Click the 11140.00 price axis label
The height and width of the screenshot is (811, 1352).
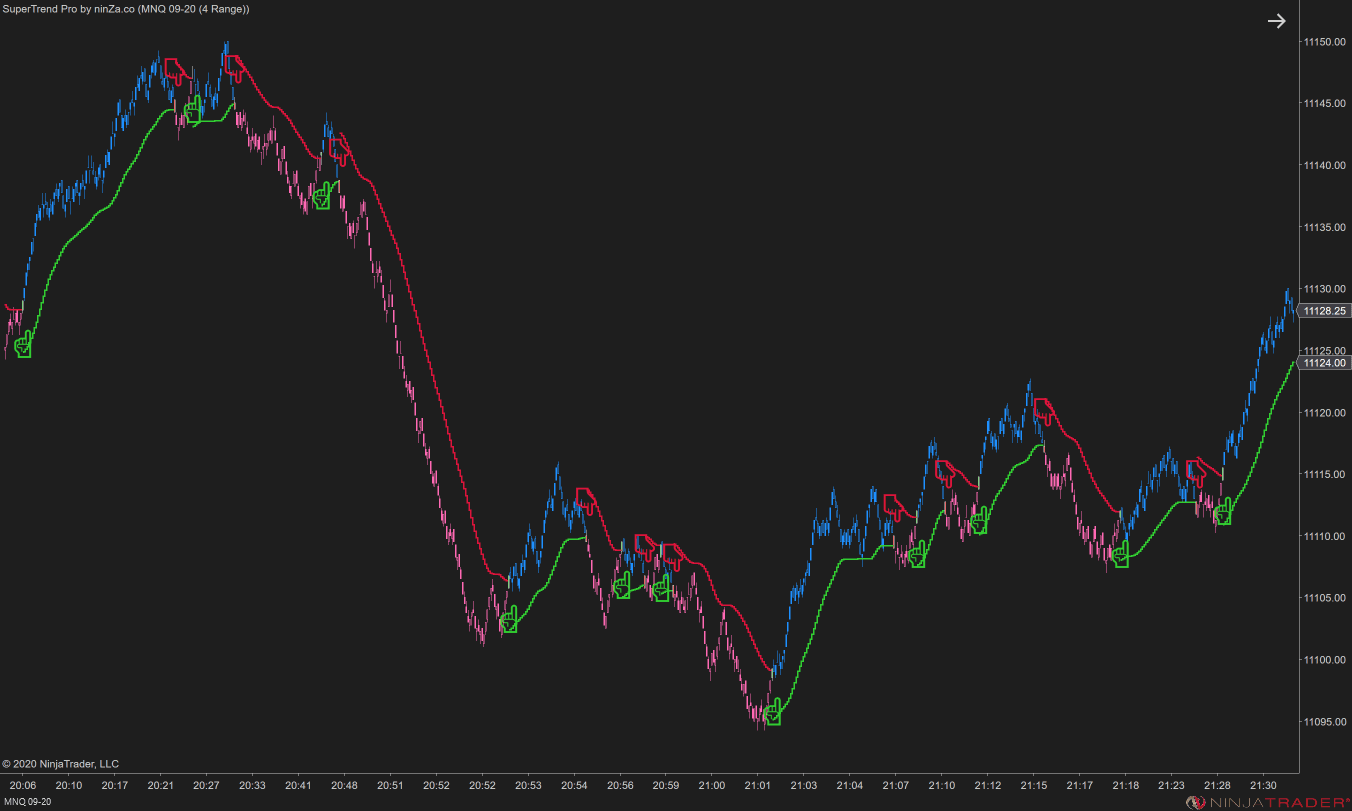(x=1324, y=166)
